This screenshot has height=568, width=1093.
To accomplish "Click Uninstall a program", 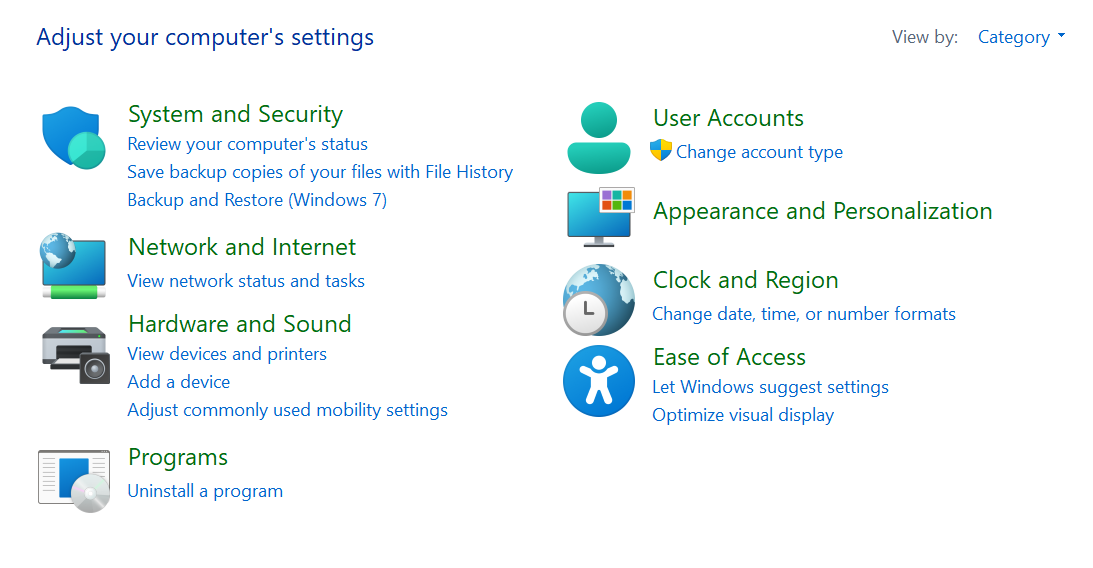I will pyautogui.click(x=205, y=491).
